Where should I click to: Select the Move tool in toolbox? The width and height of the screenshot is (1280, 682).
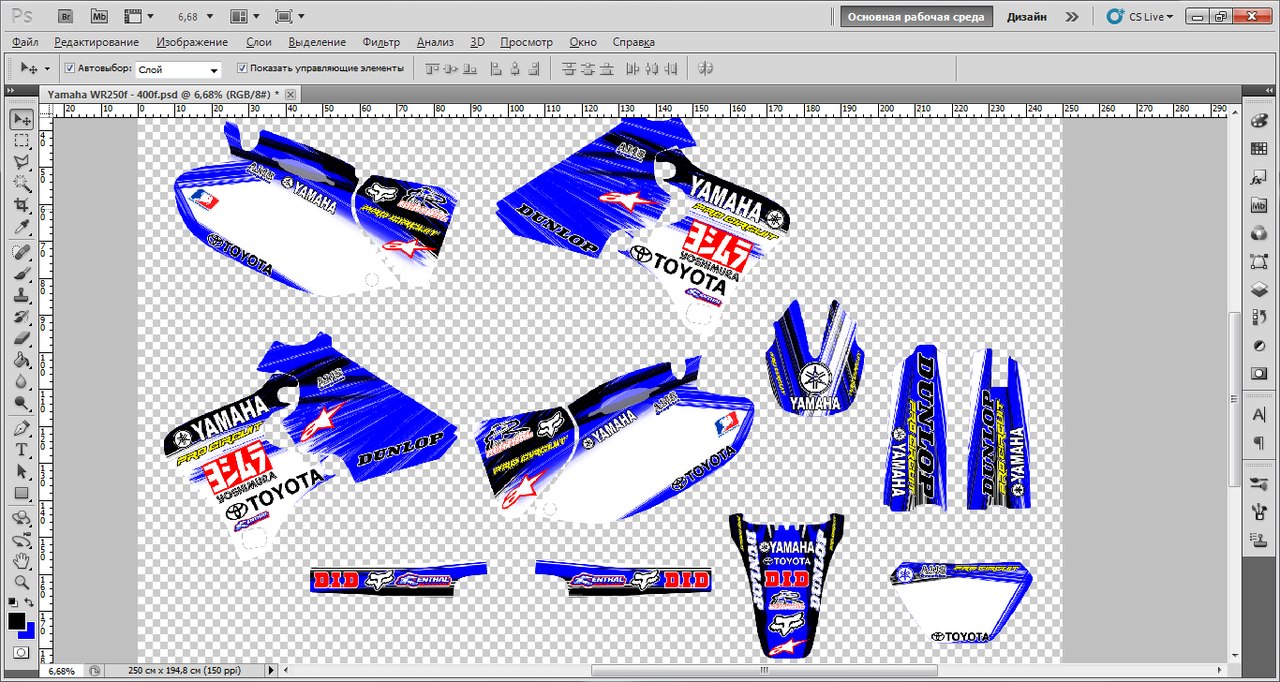click(21, 120)
